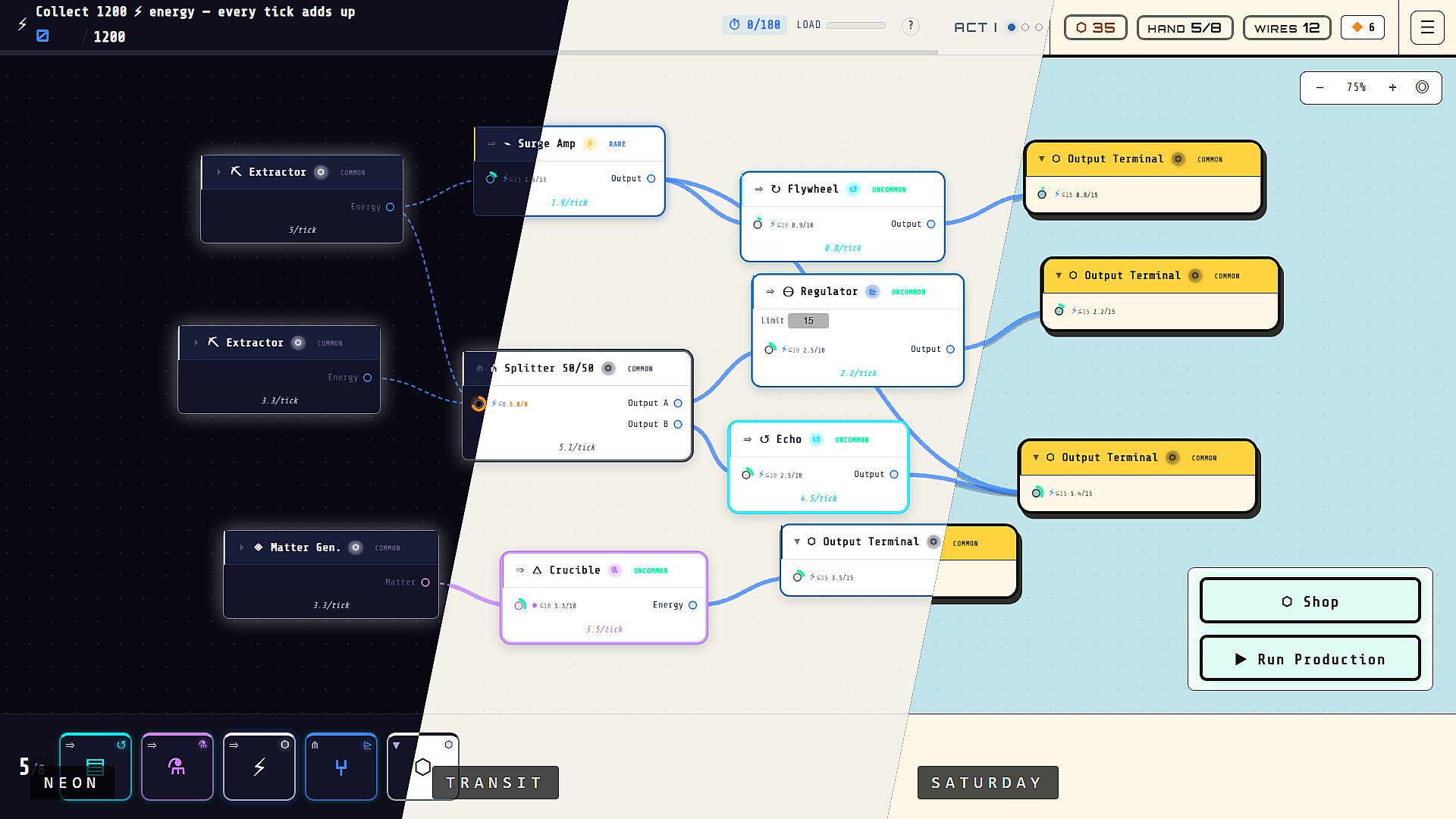The width and height of the screenshot is (1456, 819).
Task: Click the reset view target icon
Action: pyautogui.click(x=1422, y=88)
